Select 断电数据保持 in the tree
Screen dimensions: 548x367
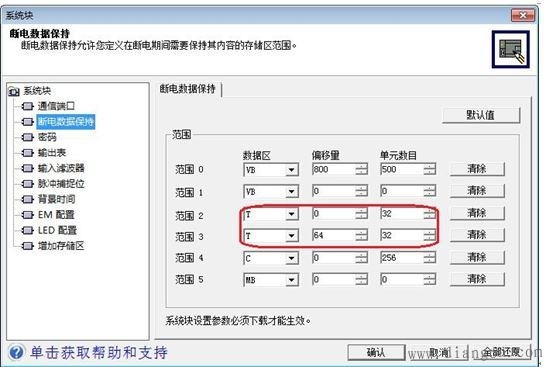click(x=66, y=122)
